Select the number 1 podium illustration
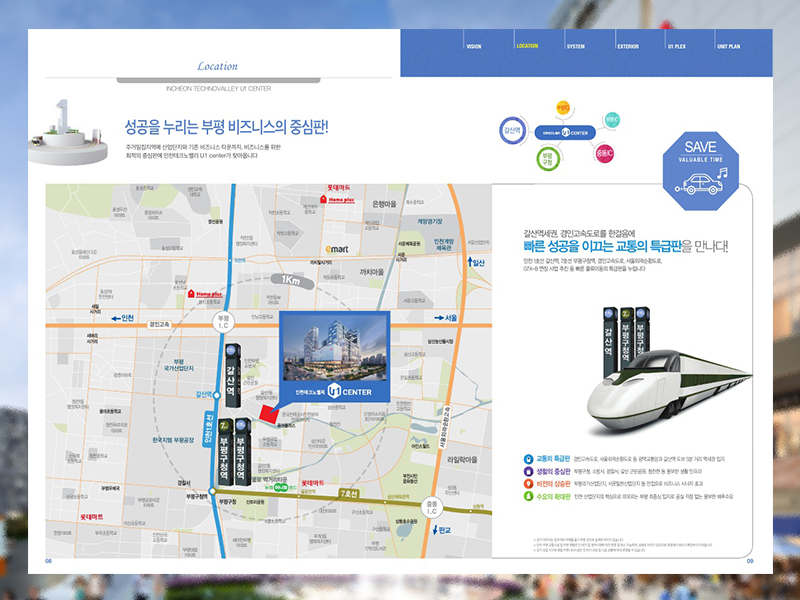The image size is (800, 600). click(x=67, y=133)
